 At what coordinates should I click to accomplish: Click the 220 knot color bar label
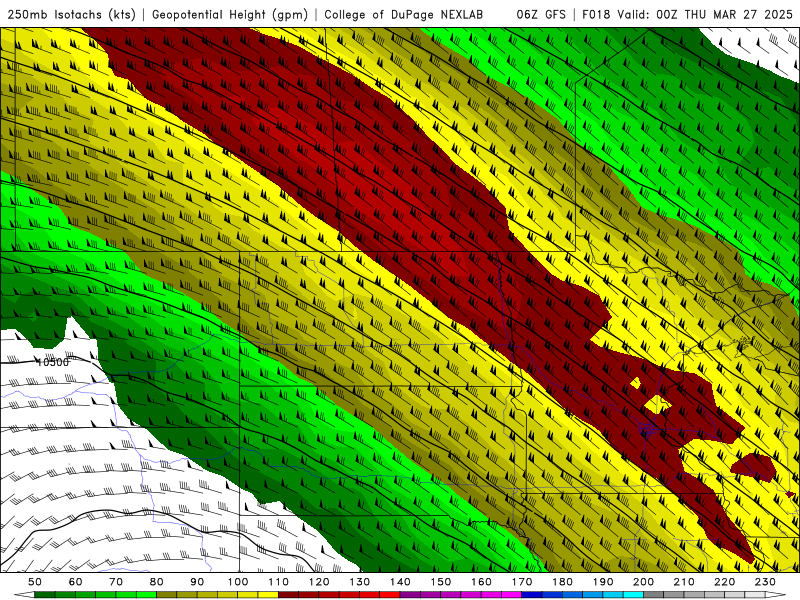click(x=724, y=582)
